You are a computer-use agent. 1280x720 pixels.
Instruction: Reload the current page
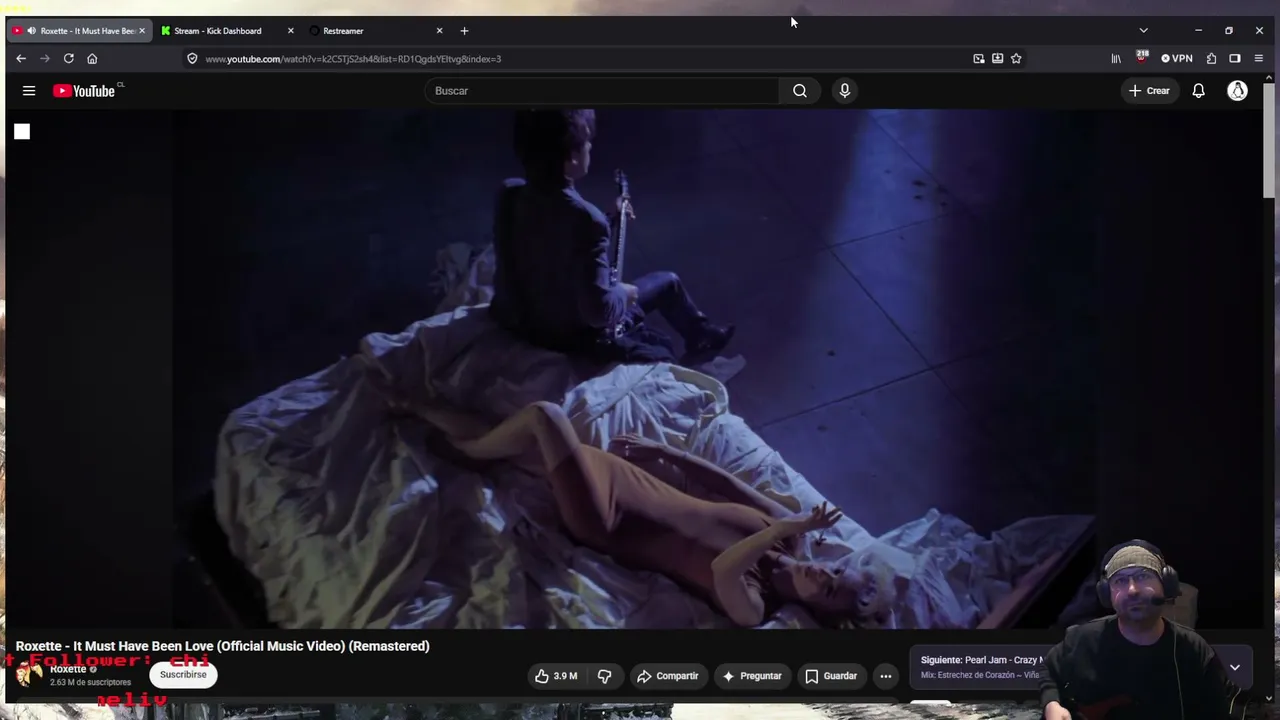tap(68, 59)
